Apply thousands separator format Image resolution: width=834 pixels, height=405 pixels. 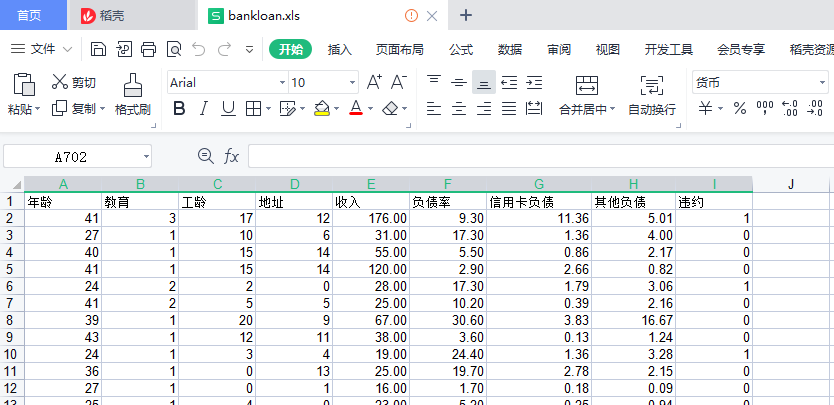tap(765, 109)
